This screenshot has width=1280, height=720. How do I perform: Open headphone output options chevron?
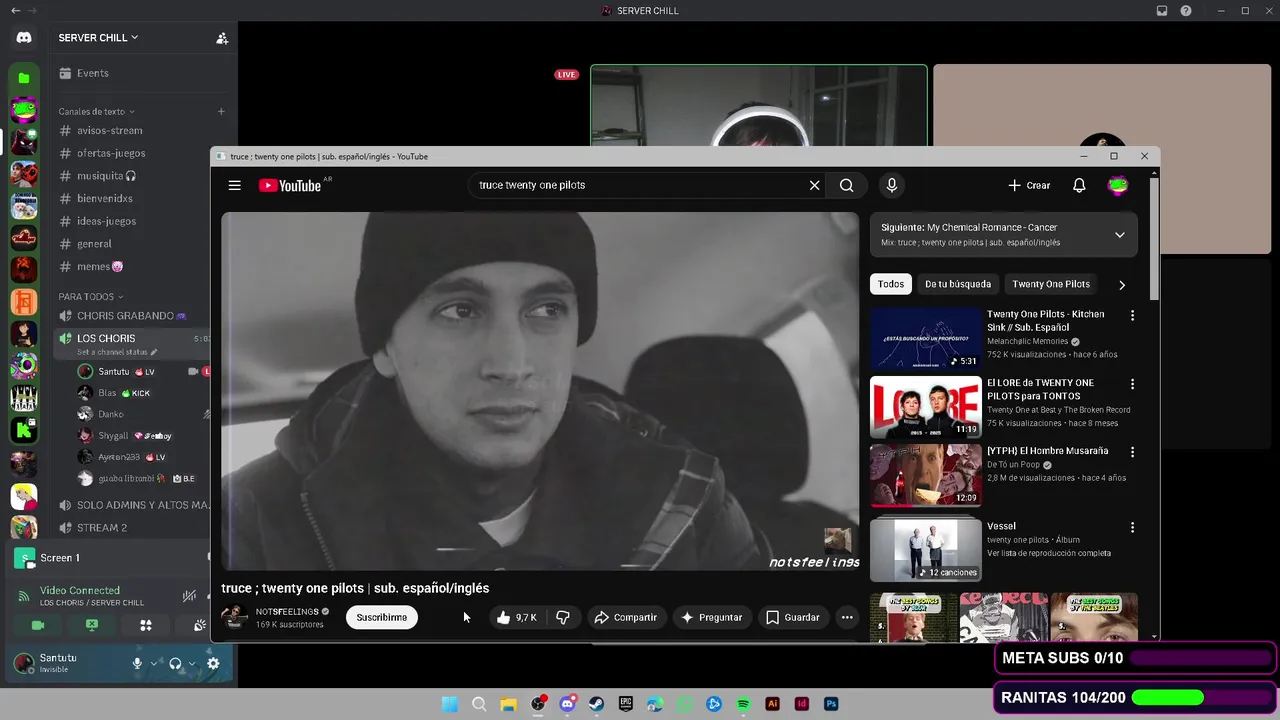pyautogui.click(x=192, y=663)
